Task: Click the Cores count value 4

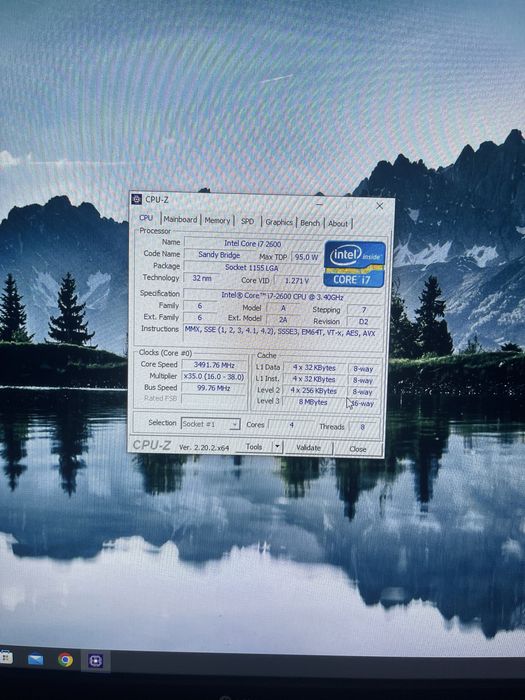Action: 292,425
